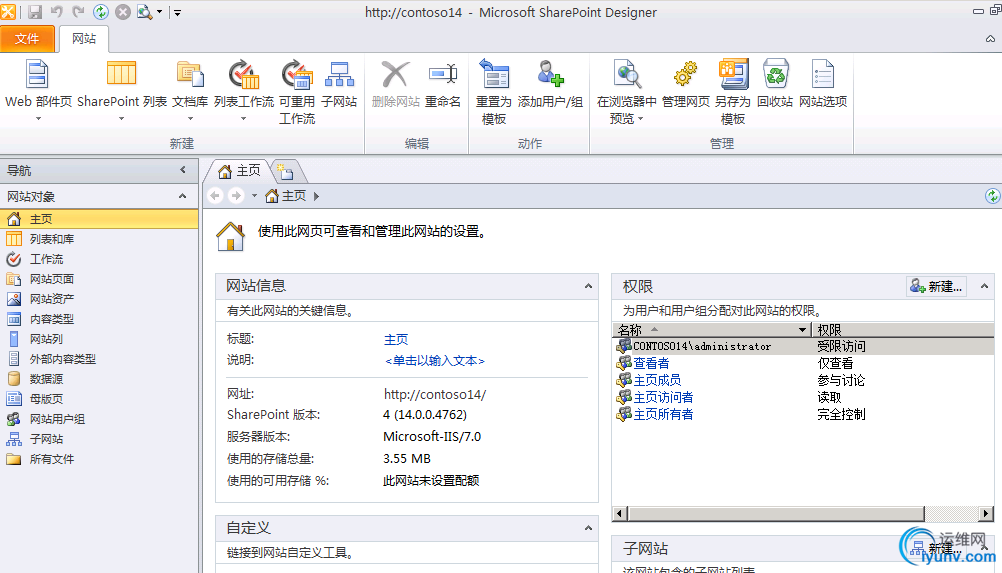Click the Redo icon in title bar
Screen dimensions: 1002x573
[79, 12]
